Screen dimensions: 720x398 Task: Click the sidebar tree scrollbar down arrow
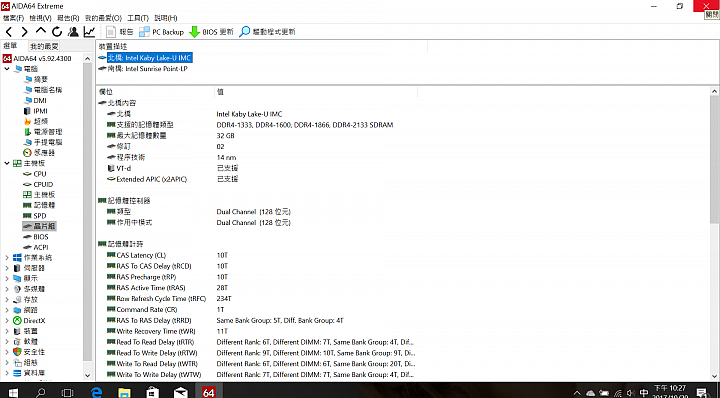[88, 376]
